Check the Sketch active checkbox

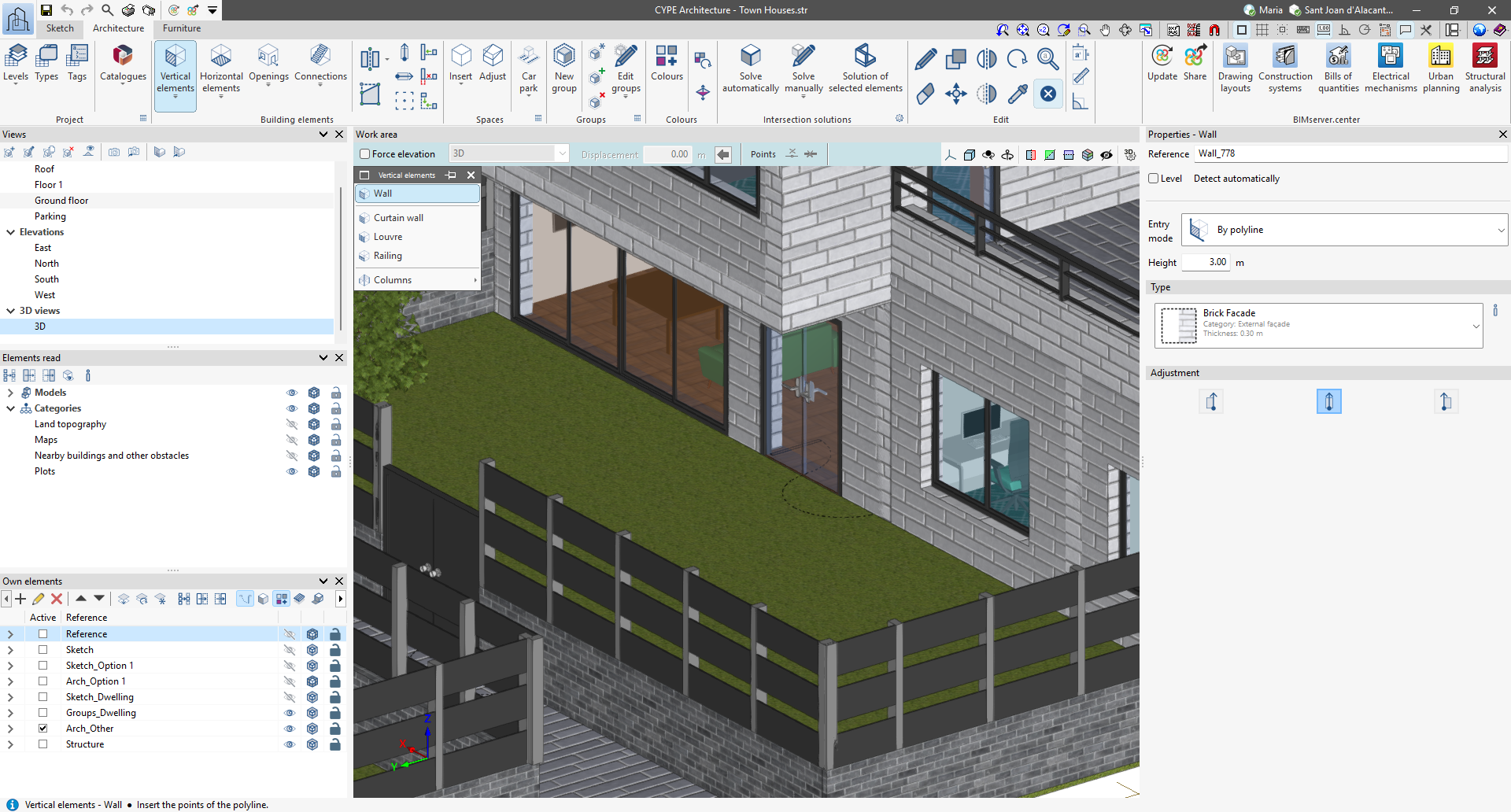[43, 650]
